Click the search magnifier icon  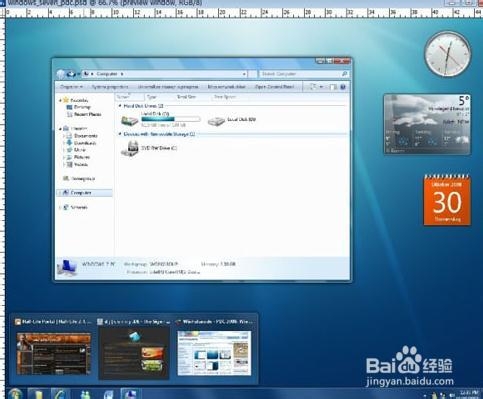[345, 74]
